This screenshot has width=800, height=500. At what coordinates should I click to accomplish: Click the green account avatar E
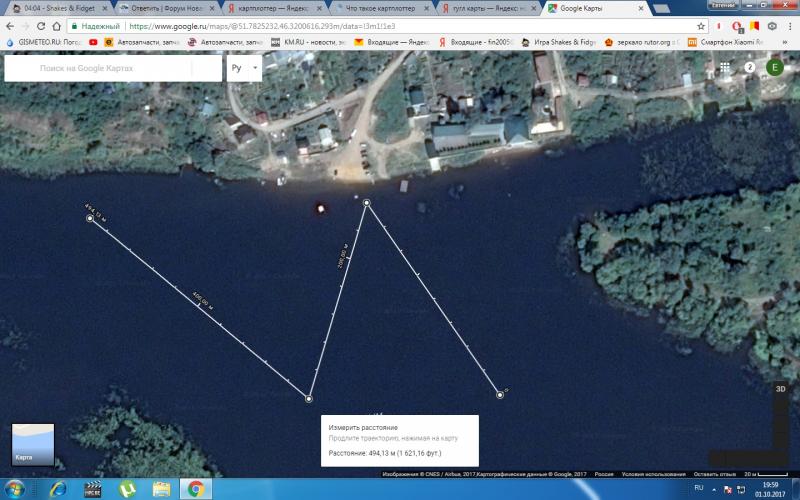(x=774, y=68)
